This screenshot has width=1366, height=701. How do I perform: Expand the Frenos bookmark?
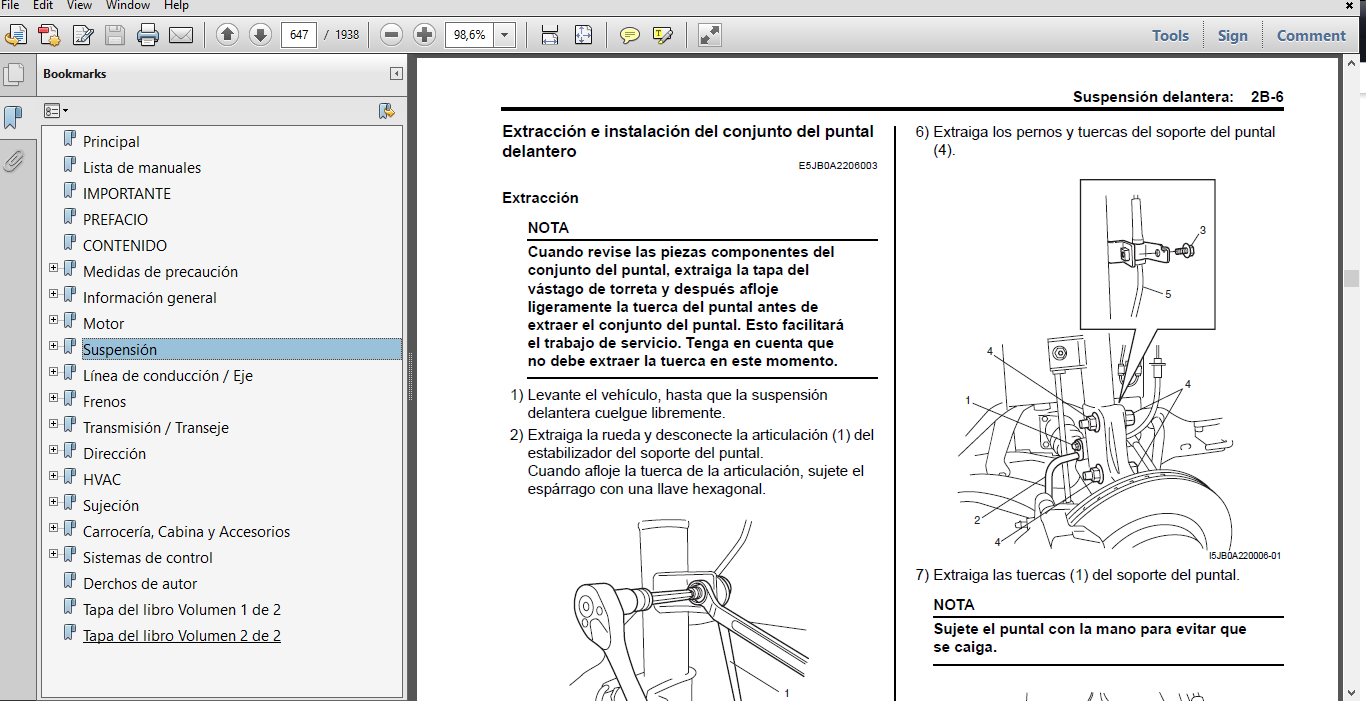pyautogui.click(x=53, y=397)
